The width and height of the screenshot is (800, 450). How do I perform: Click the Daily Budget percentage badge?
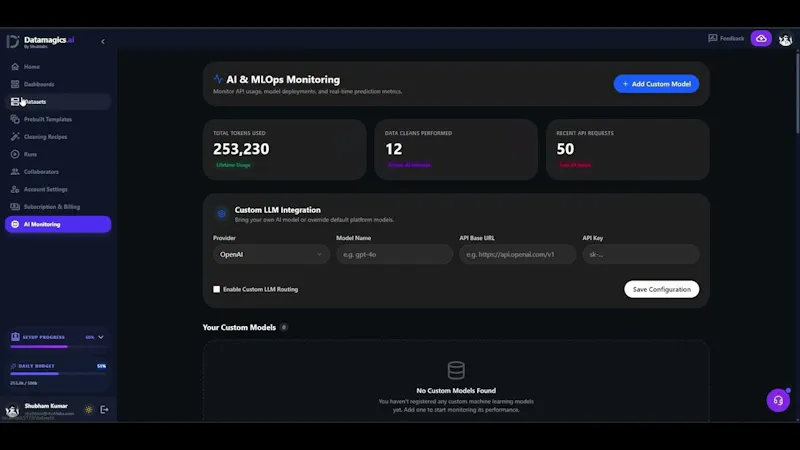tap(102, 366)
